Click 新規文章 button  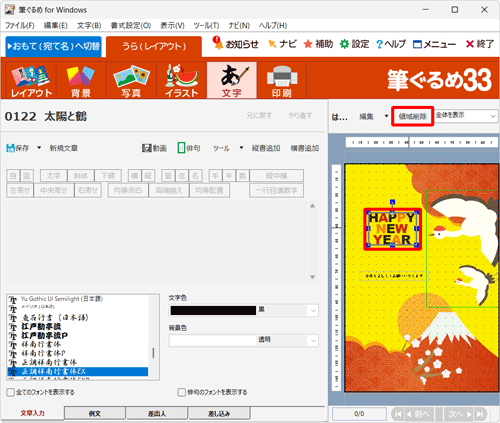tap(63, 148)
